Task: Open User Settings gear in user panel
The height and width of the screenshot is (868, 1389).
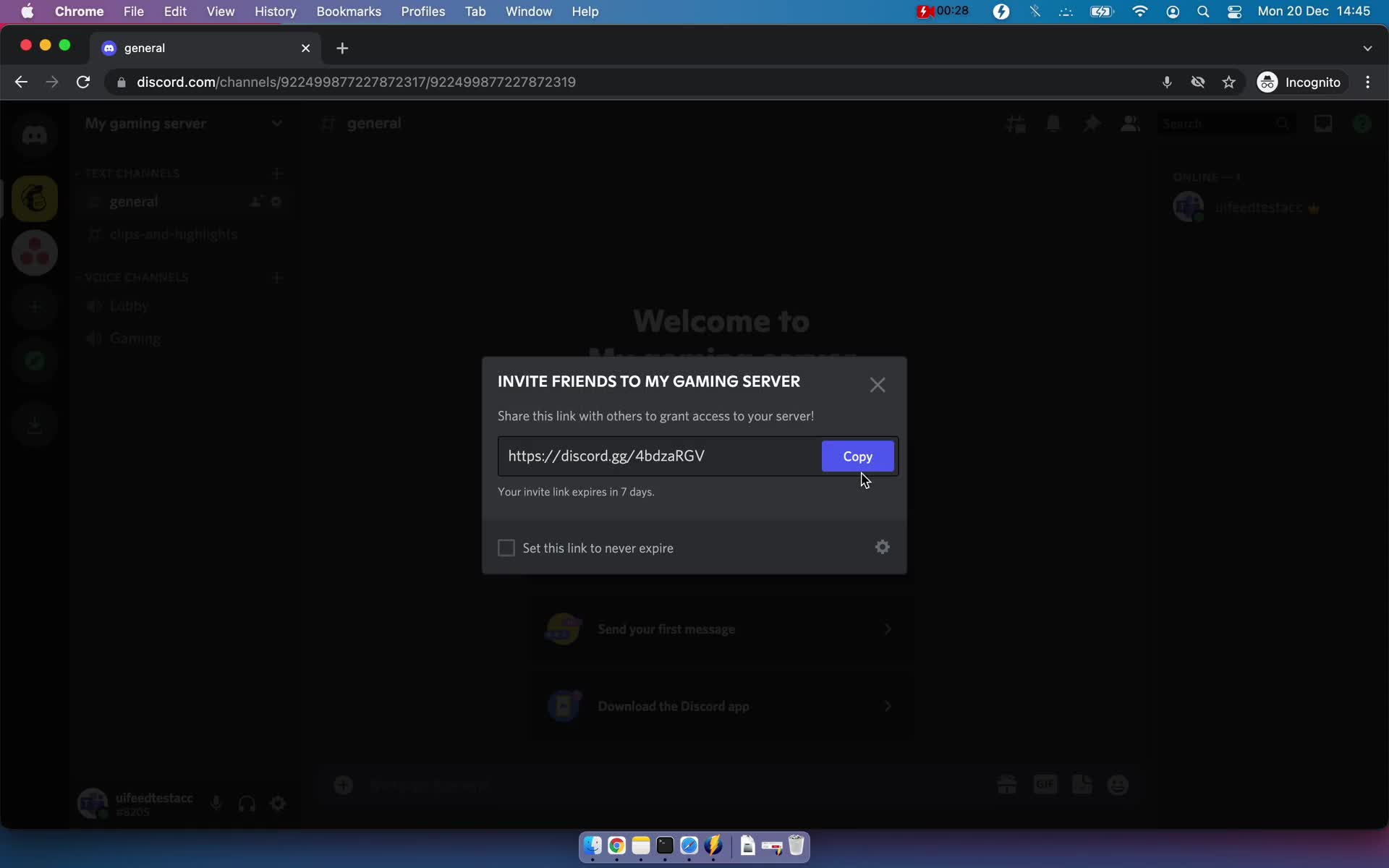Action: coord(278,804)
